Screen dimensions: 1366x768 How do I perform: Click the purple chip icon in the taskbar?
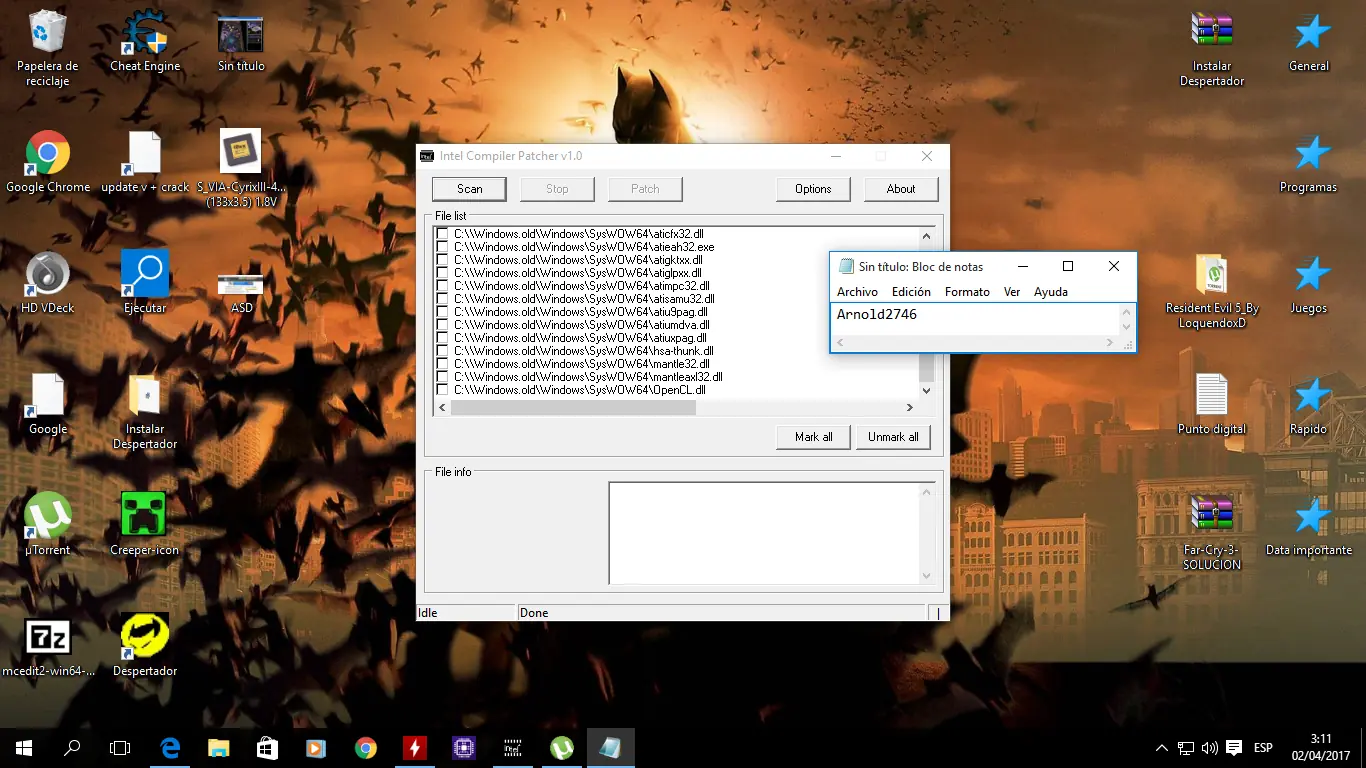point(463,747)
